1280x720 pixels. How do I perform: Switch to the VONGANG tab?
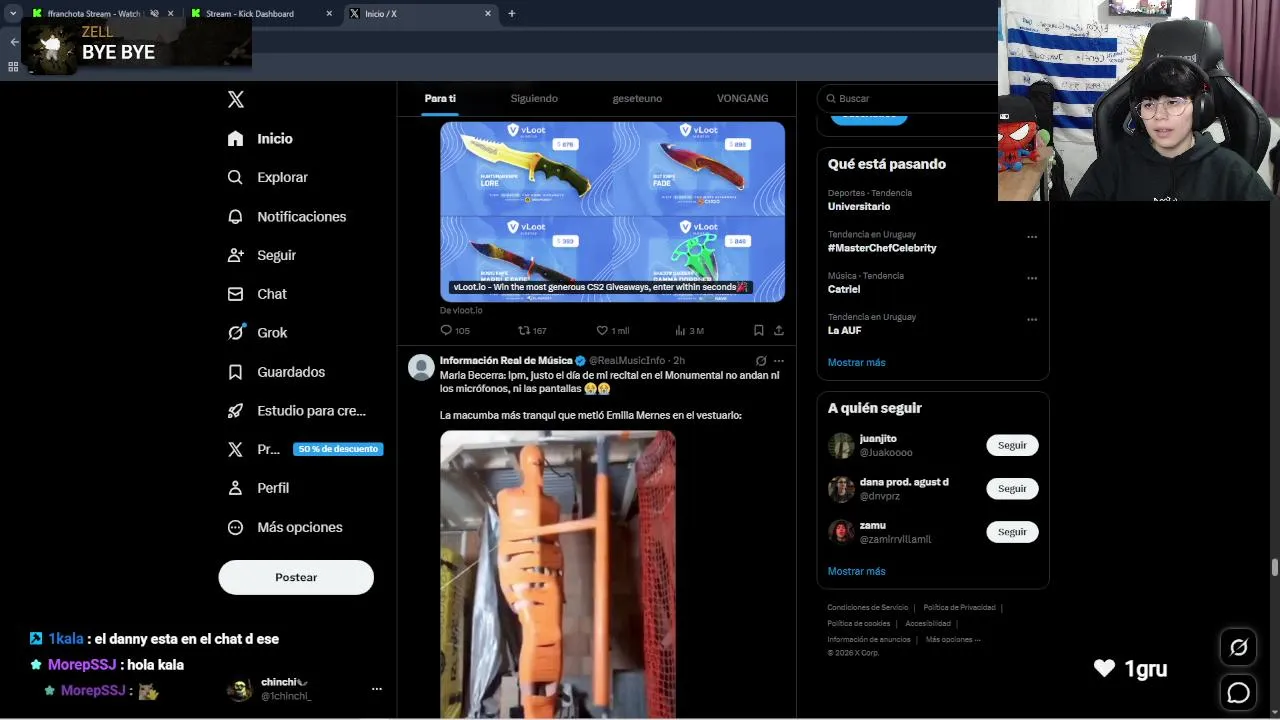pos(742,98)
